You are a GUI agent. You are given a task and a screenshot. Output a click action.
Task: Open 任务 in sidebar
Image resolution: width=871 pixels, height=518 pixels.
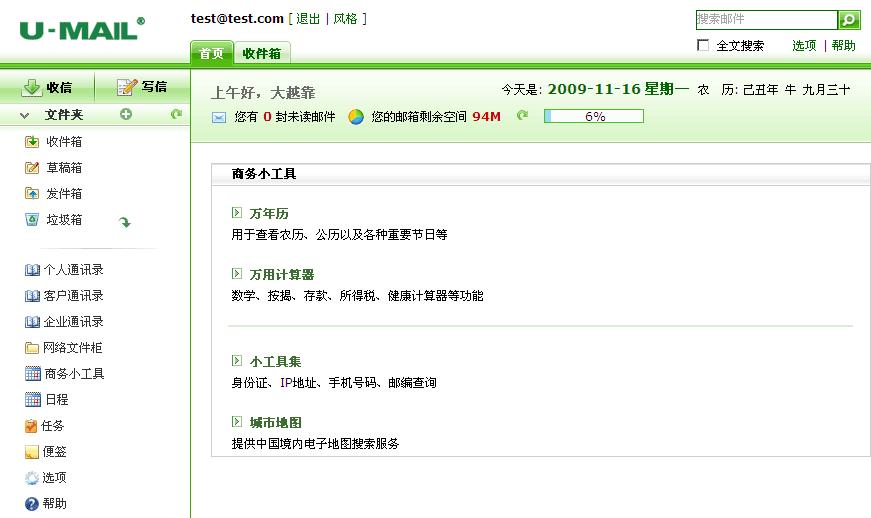tap(53, 426)
